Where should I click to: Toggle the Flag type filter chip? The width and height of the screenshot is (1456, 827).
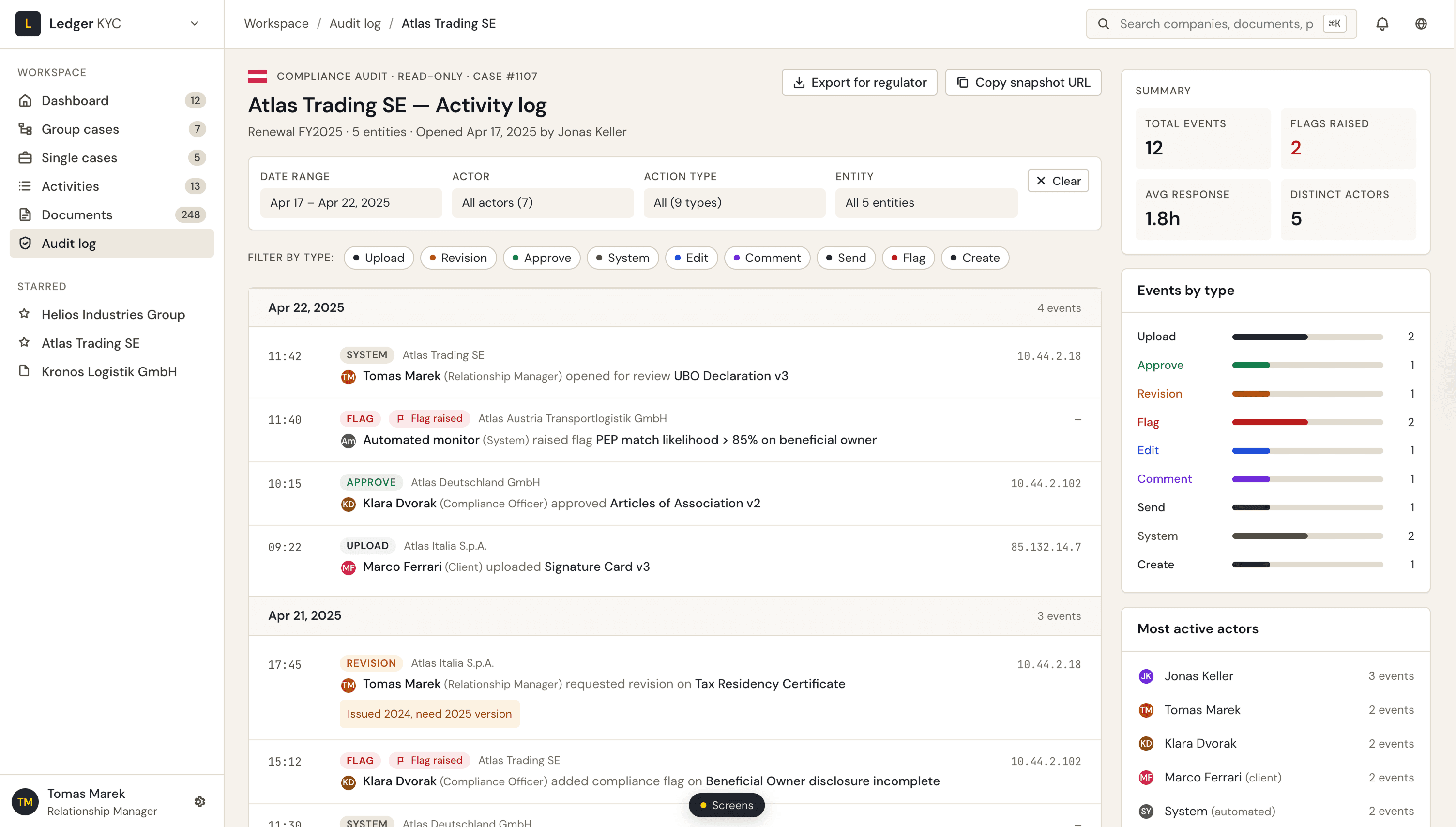908,258
